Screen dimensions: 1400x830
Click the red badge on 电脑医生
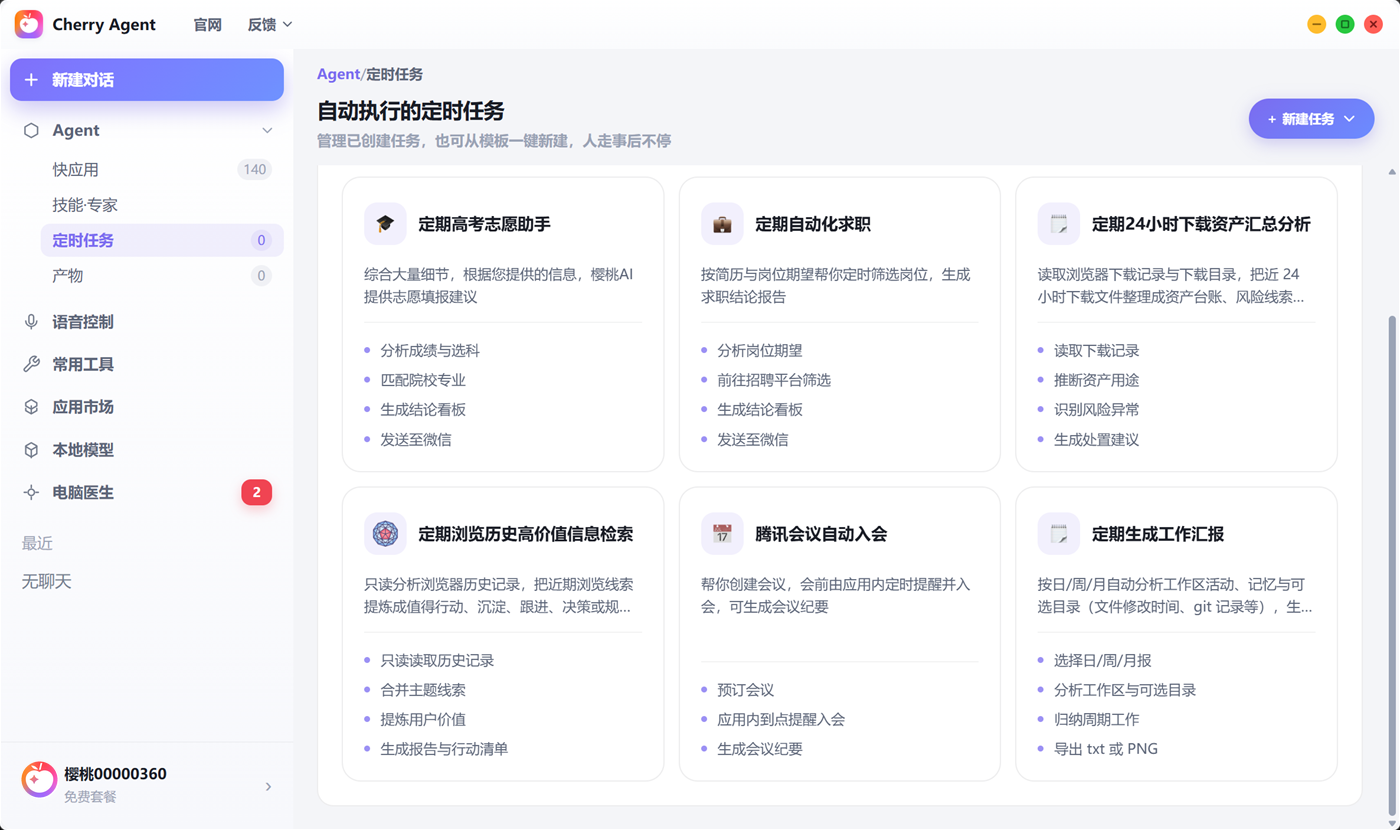tap(257, 492)
